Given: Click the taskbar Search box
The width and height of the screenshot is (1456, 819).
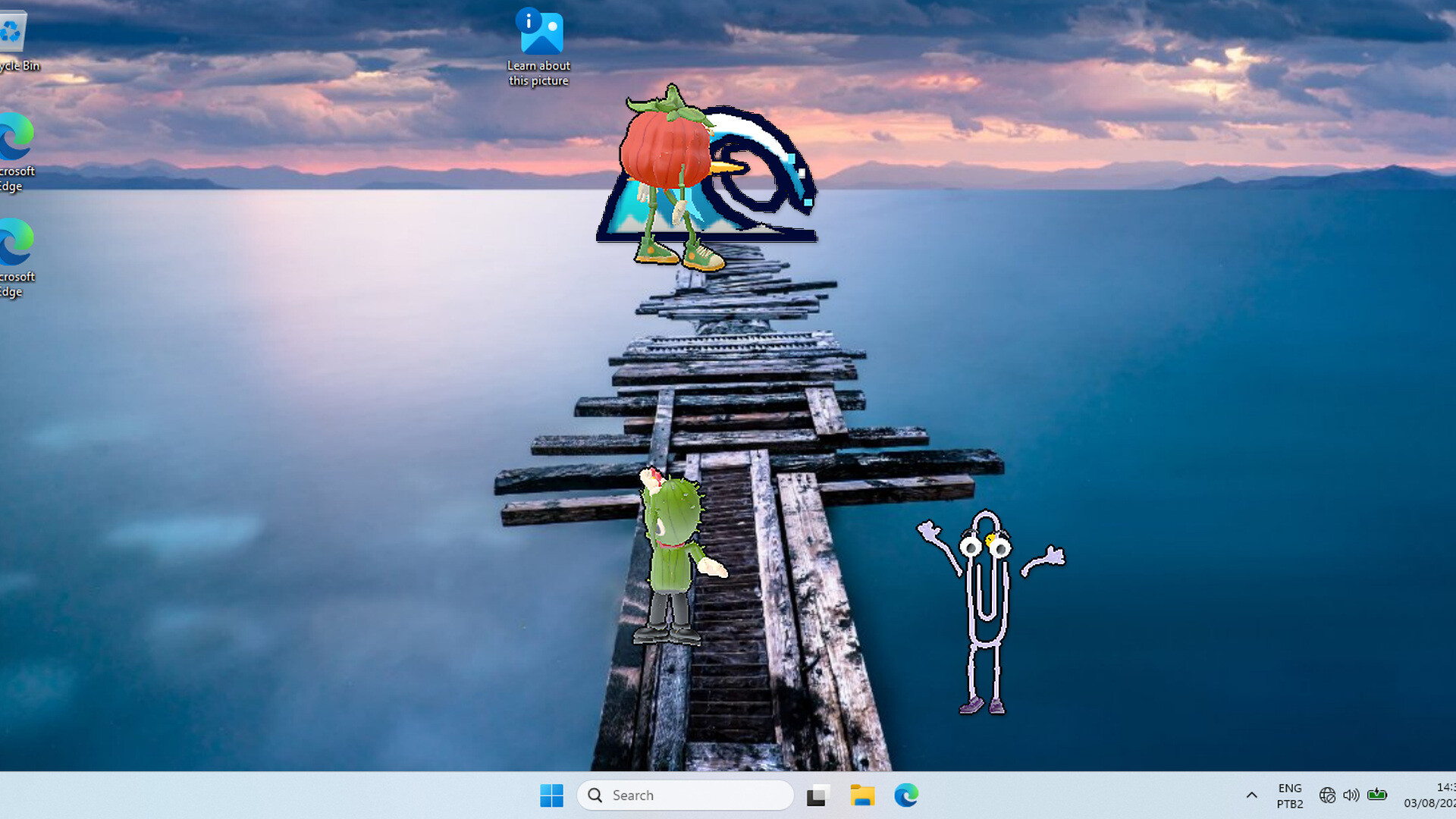Looking at the screenshot, I should click(x=686, y=795).
